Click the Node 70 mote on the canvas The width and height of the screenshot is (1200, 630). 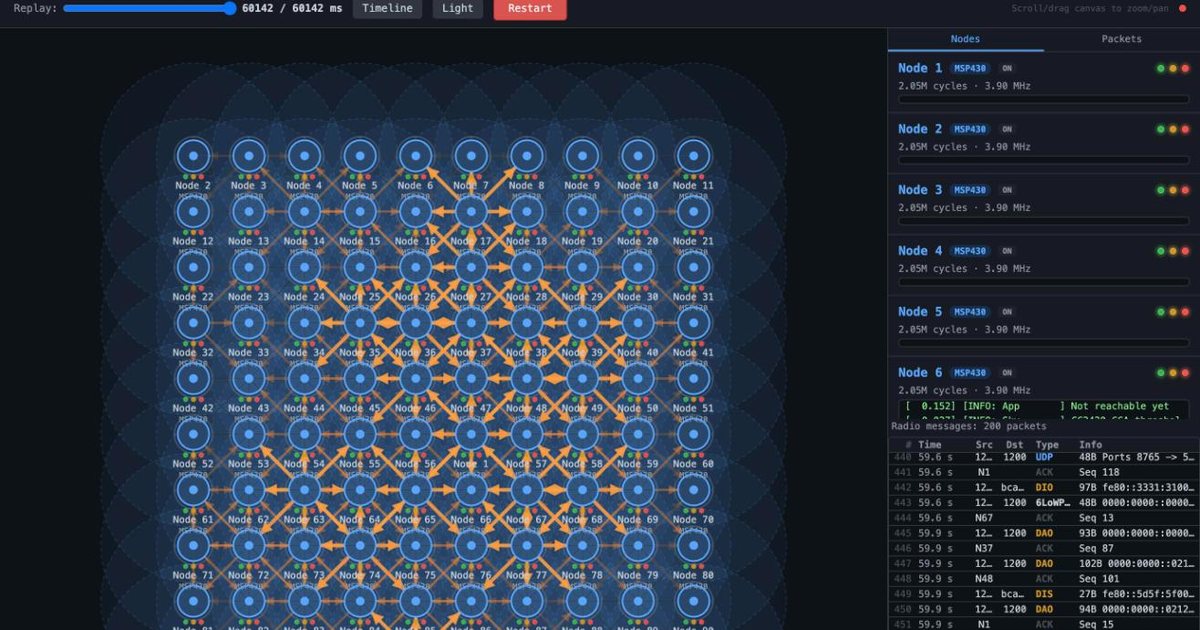click(x=693, y=490)
